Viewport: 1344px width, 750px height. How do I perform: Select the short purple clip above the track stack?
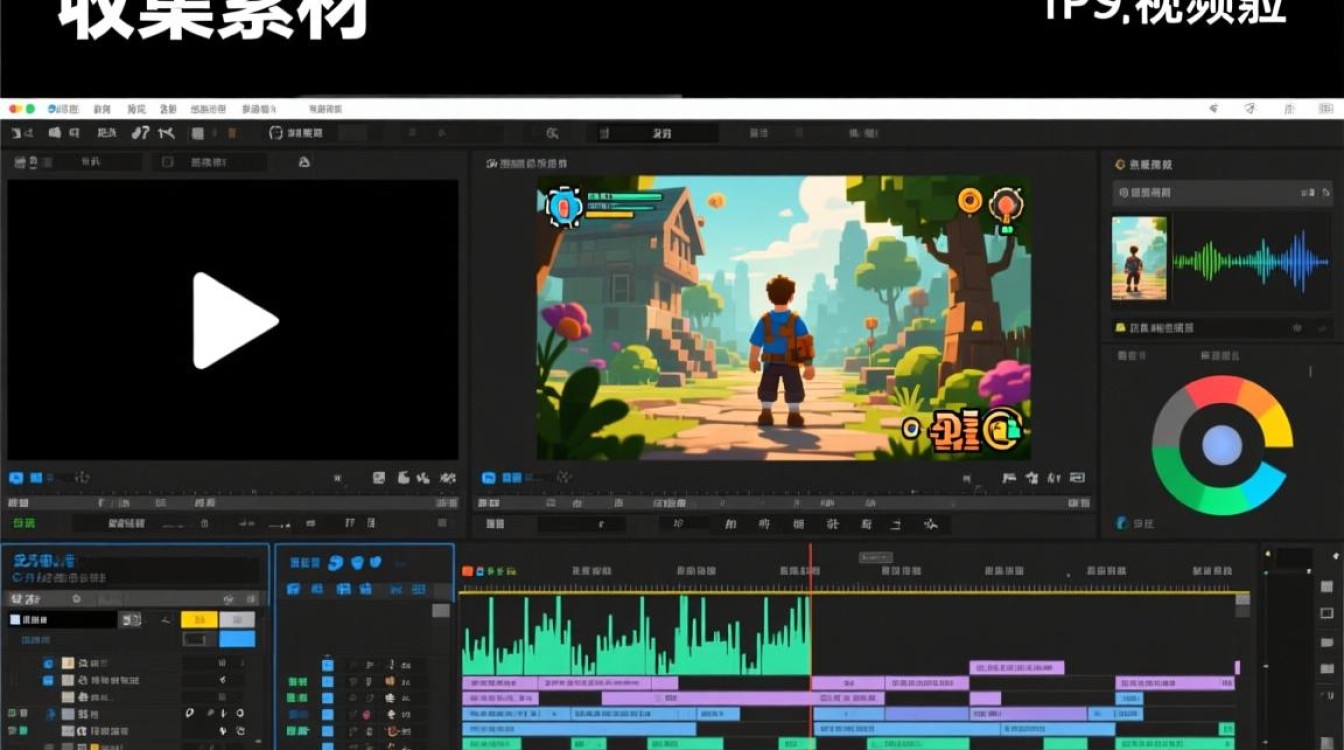1016,667
